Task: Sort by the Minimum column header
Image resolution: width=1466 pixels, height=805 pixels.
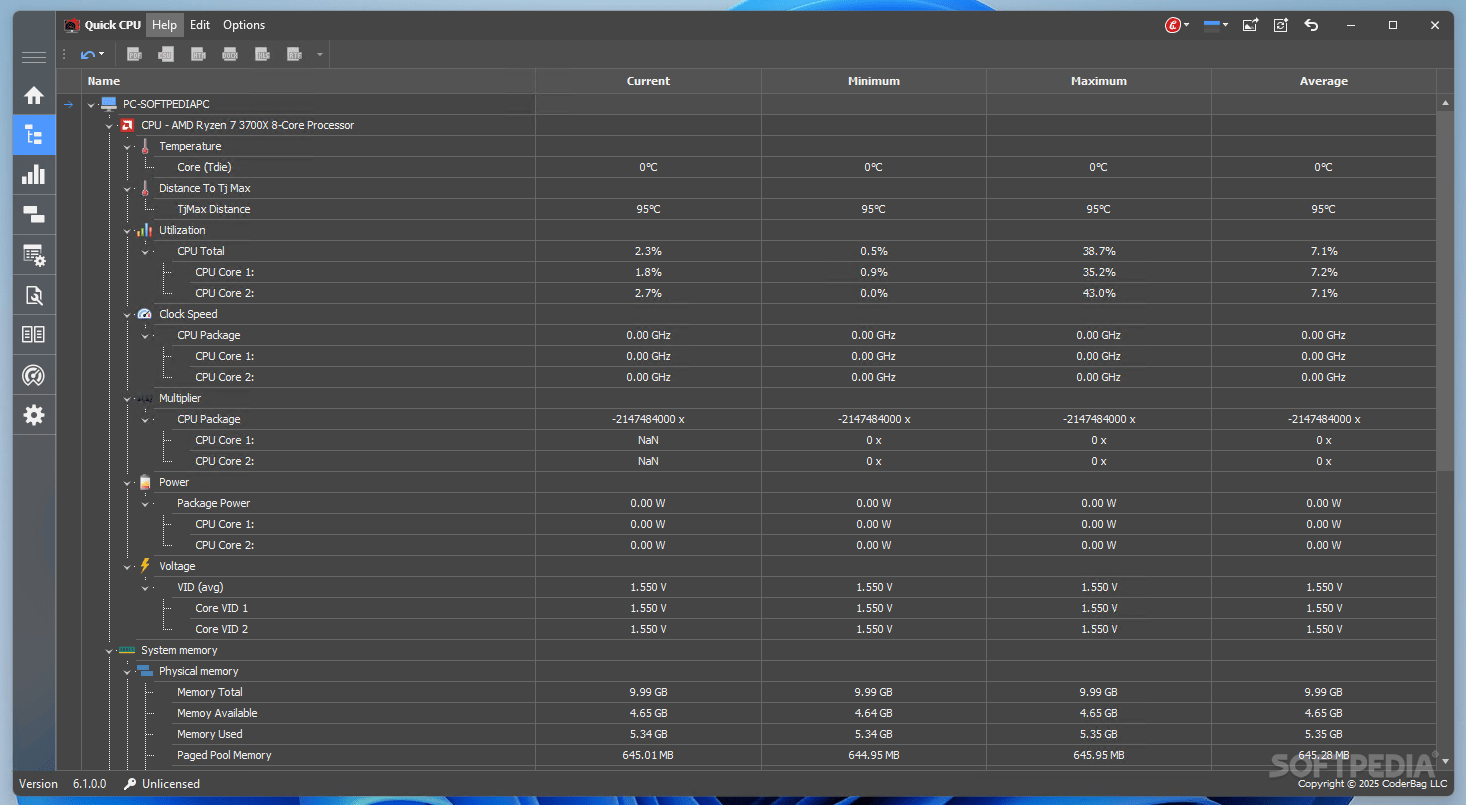Action: (873, 81)
